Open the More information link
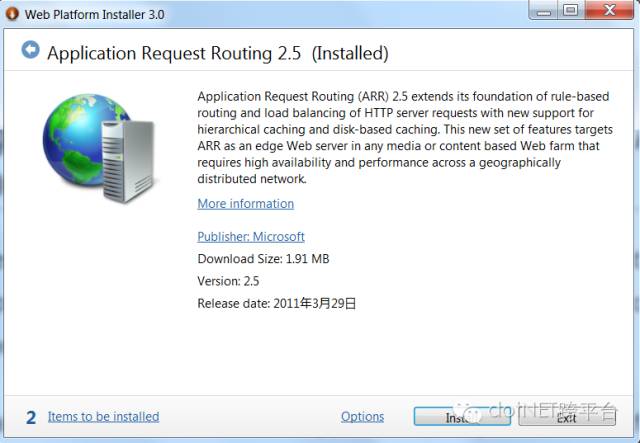The height and width of the screenshot is (443, 640). tap(246, 203)
